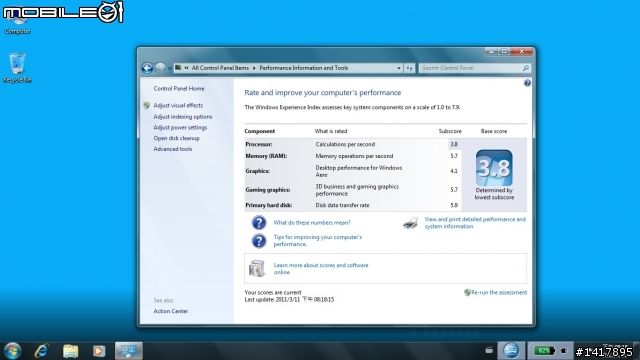
Task: Select the Gaming graphics row label
Action: tap(268, 190)
